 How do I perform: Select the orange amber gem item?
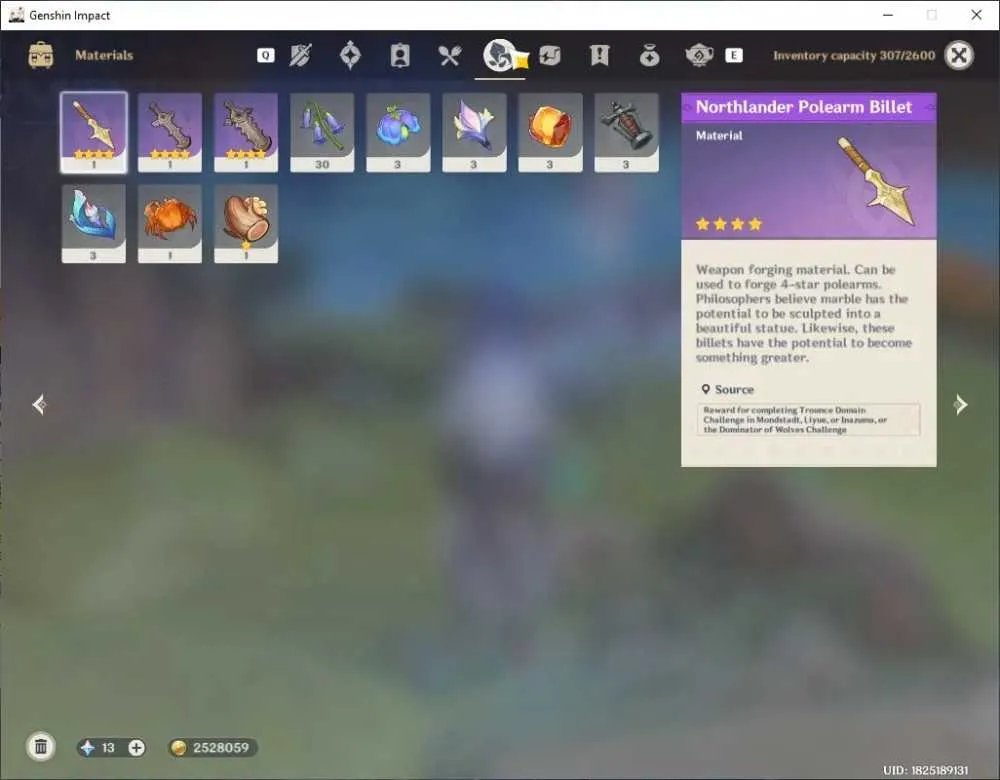pyautogui.click(x=550, y=132)
